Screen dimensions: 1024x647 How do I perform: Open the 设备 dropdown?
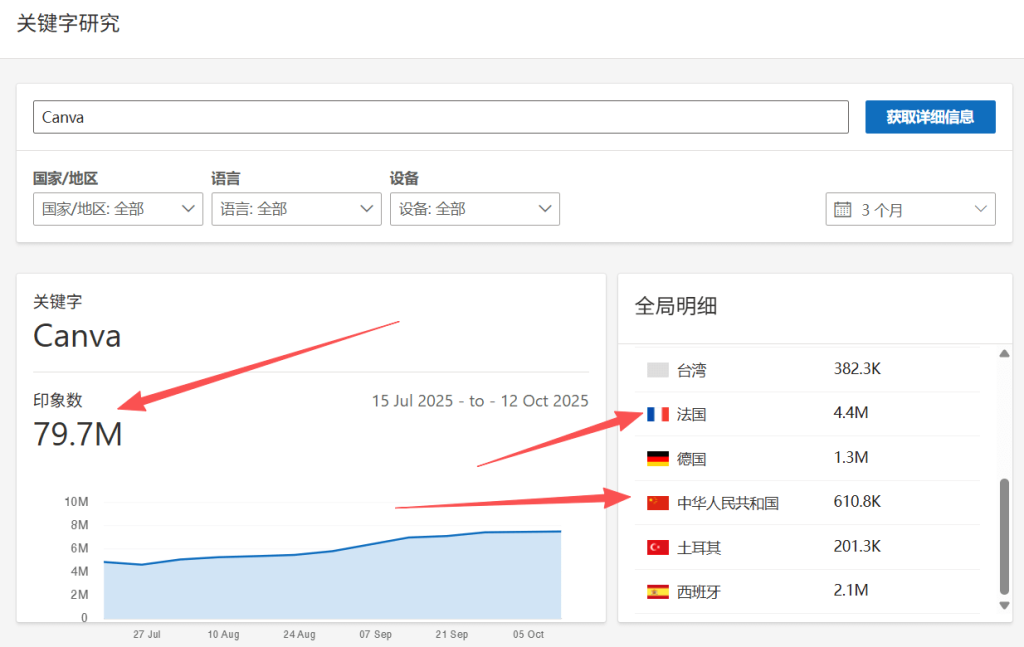pyautogui.click(x=474, y=209)
